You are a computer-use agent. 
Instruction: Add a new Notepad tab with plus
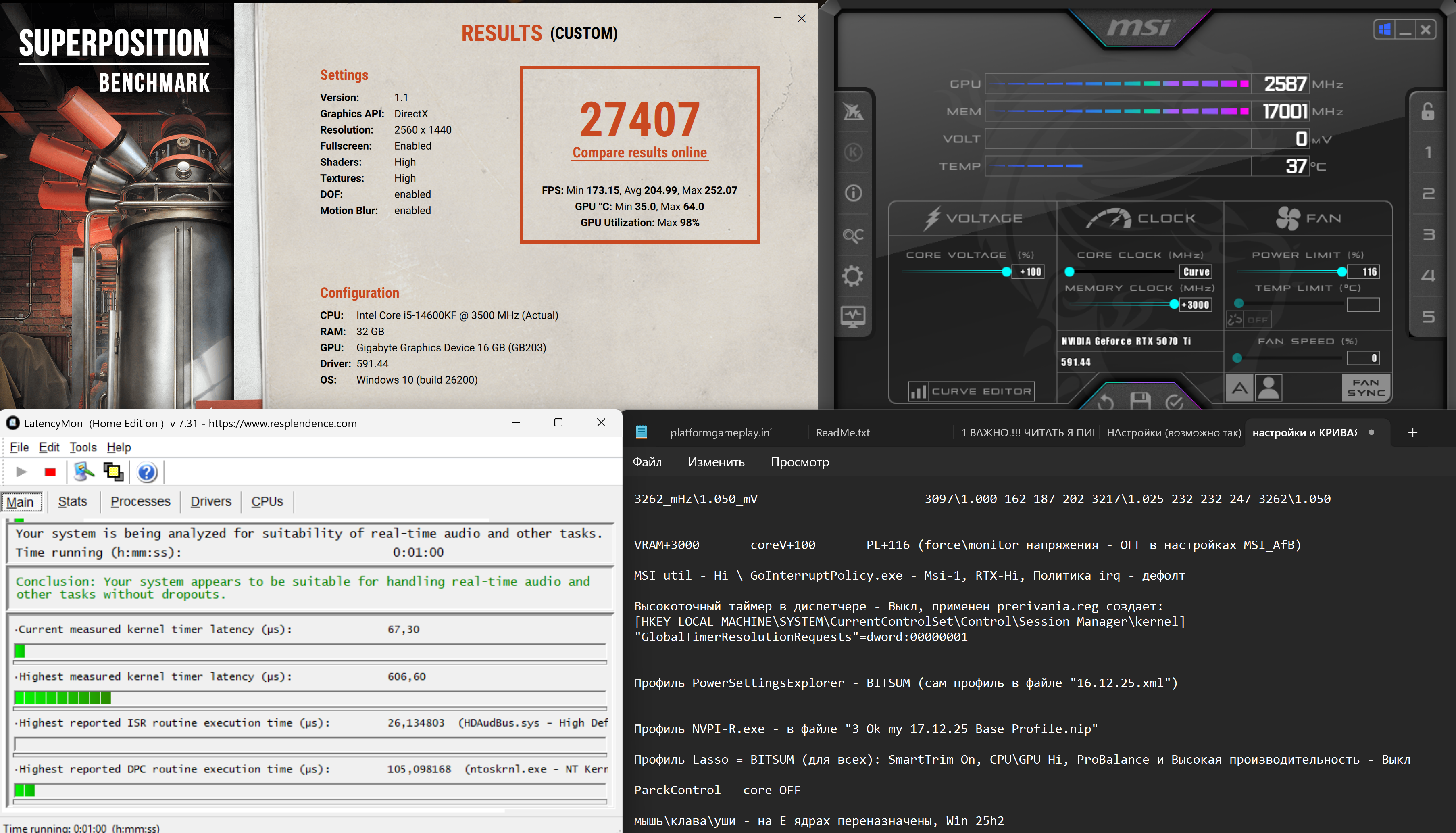[1412, 433]
